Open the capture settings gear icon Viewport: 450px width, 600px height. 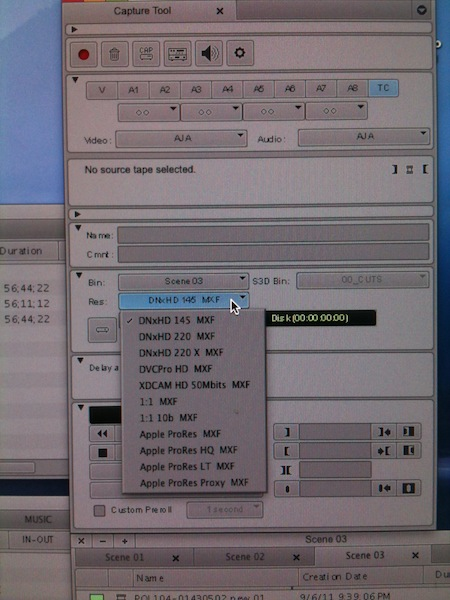(x=240, y=53)
